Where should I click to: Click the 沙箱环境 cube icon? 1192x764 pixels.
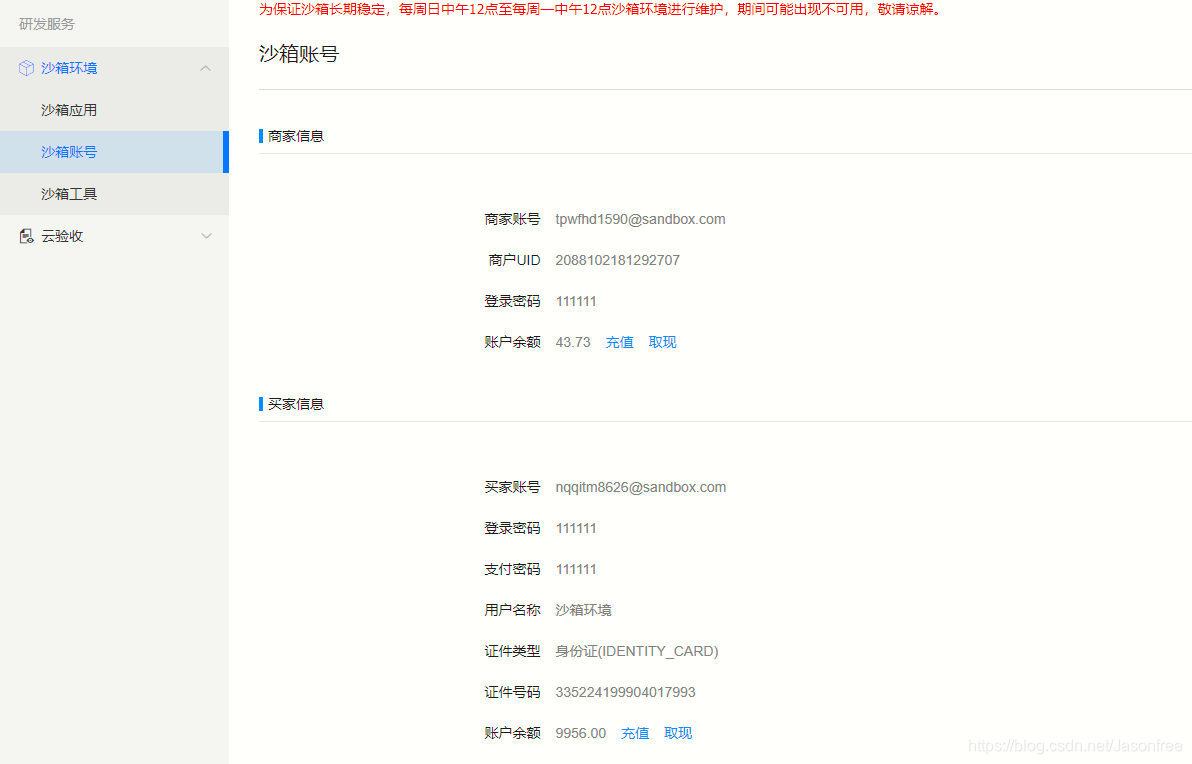[x=25, y=68]
